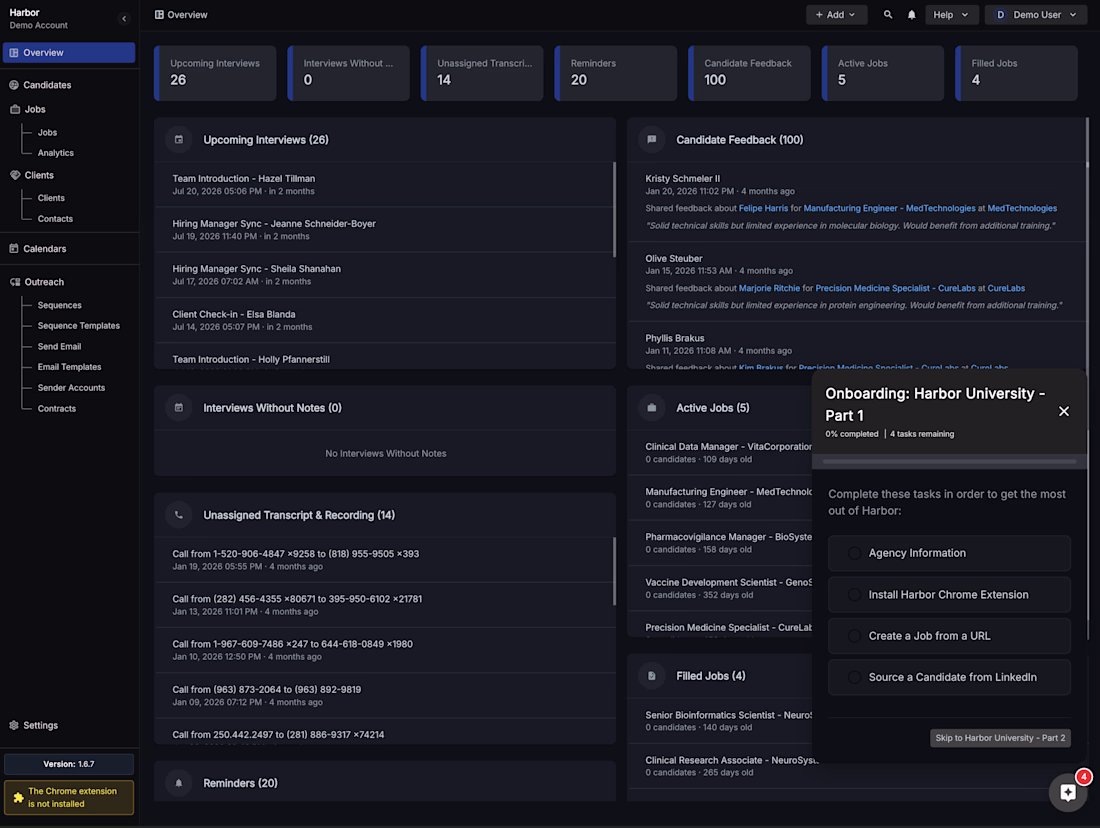Click the Settings gear icon
The height and width of the screenshot is (828, 1100).
(14, 726)
